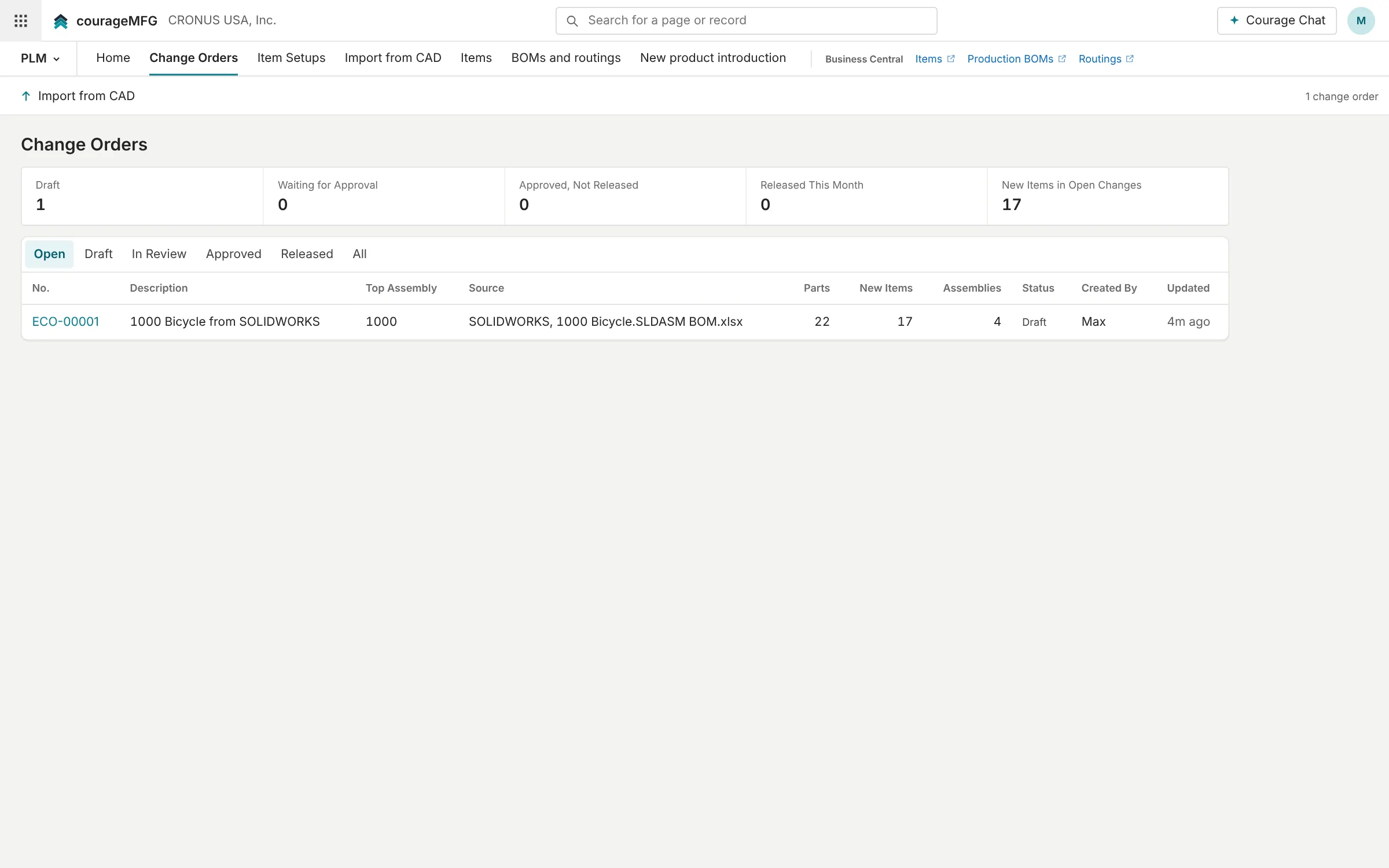Show All change orders tab

tap(359, 254)
